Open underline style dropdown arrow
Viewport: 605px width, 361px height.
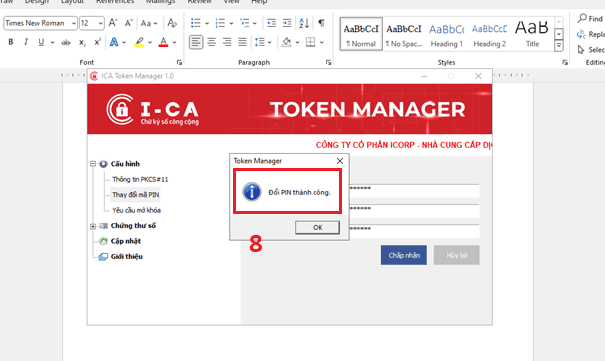pyautogui.click(x=52, y=42)
